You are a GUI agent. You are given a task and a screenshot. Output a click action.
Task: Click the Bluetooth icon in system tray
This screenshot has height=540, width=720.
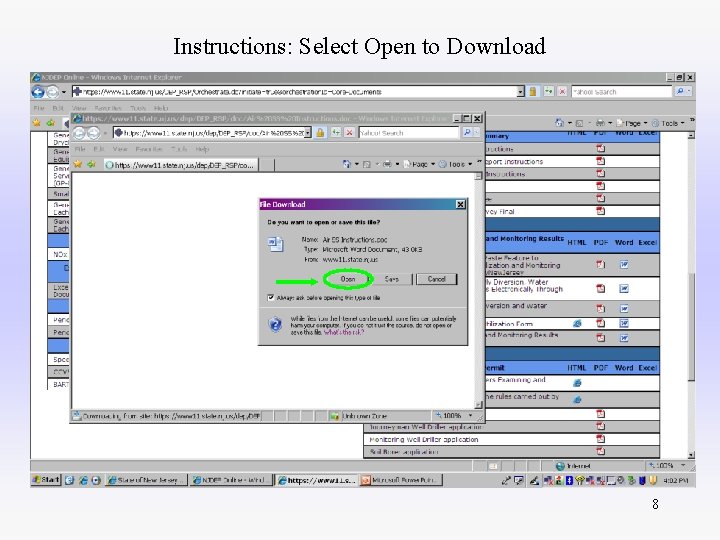pos(569,480)
